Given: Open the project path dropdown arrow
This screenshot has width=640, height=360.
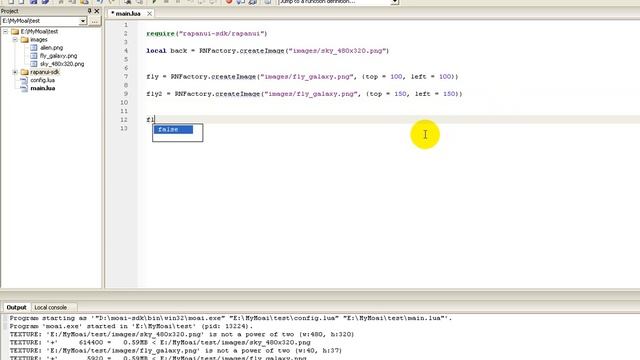Looking at the screenshot, I should click(x=83, y=21).
